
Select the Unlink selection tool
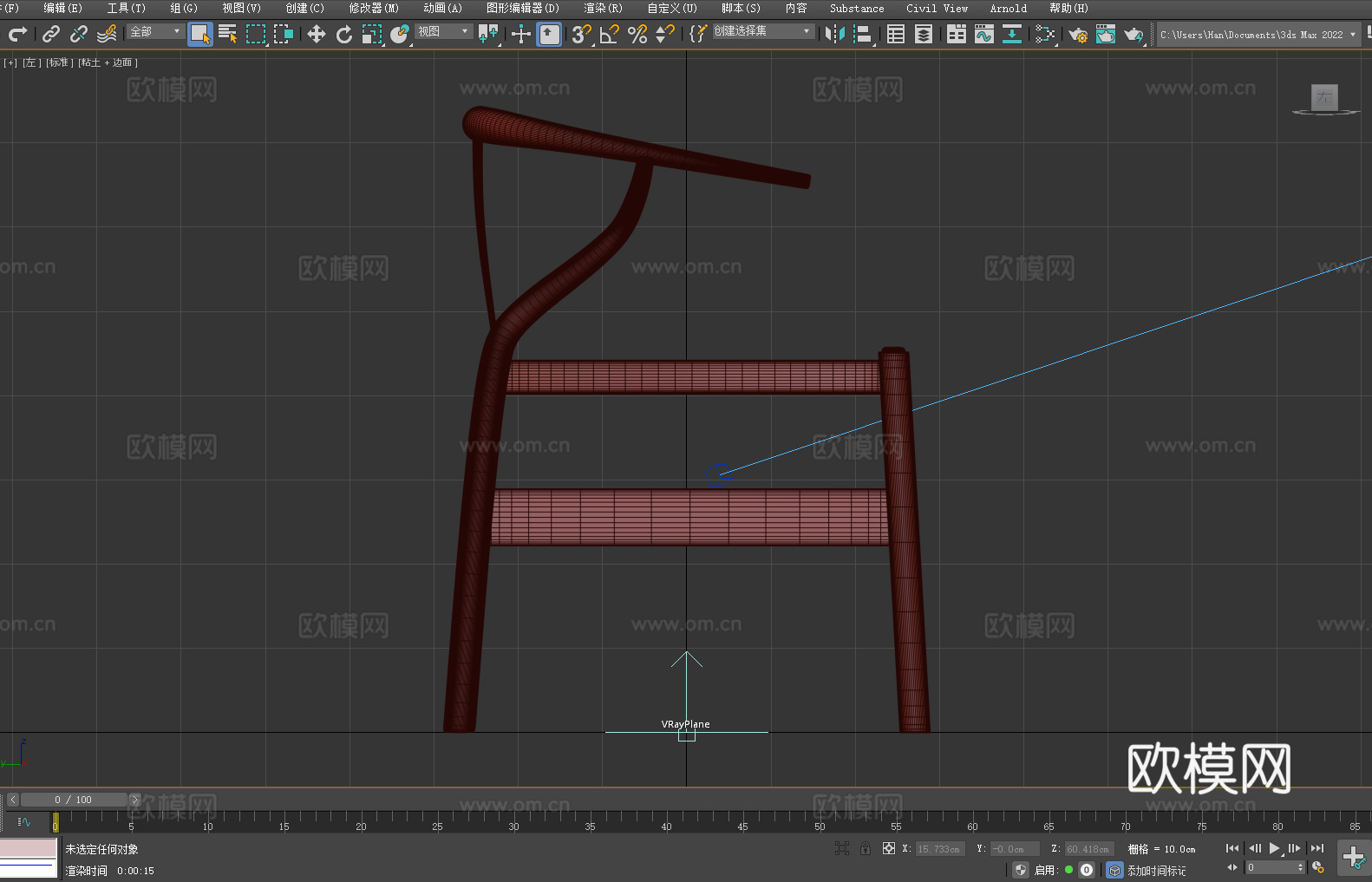tap(79, 34)
